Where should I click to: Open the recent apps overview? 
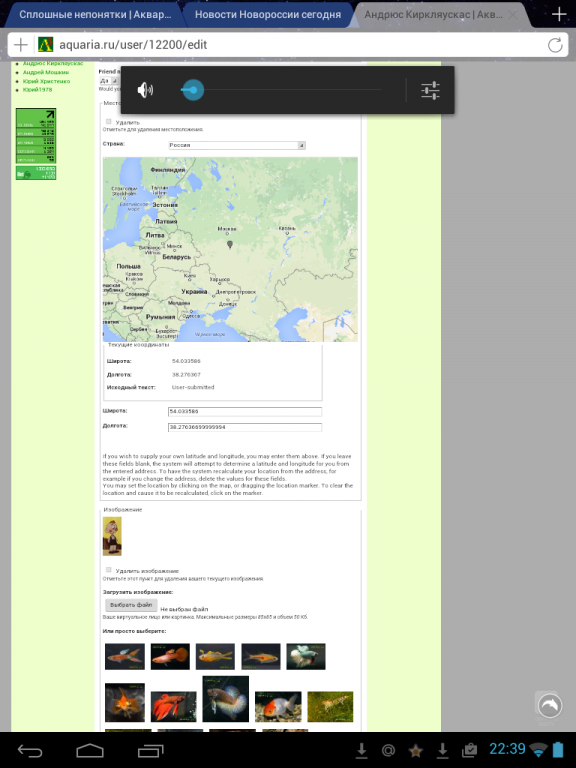click(150, 750)
